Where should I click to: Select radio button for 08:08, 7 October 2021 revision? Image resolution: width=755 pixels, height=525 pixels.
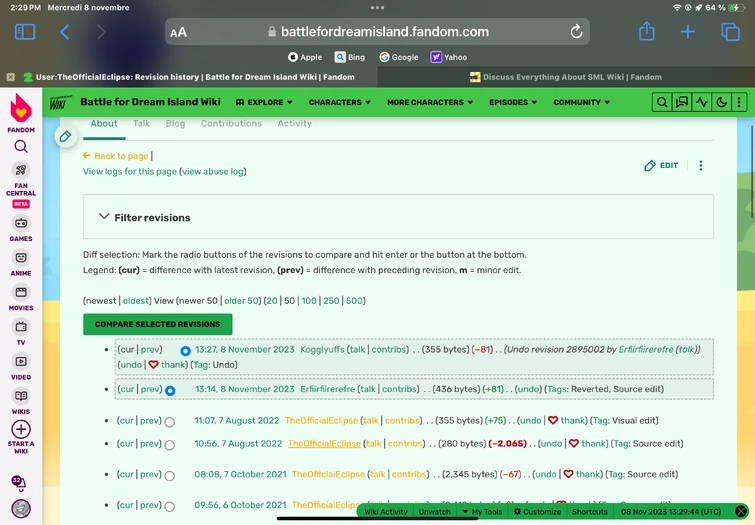[169, 476]
